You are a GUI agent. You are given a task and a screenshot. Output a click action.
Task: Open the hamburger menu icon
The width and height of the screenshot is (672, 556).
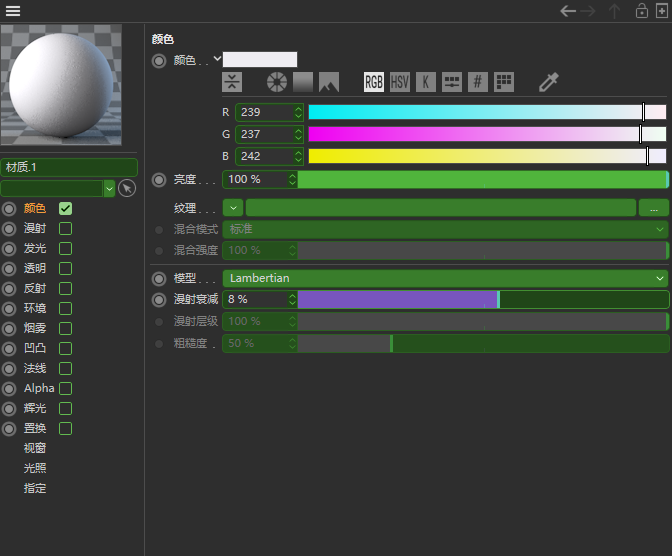[x=13, y=11]
